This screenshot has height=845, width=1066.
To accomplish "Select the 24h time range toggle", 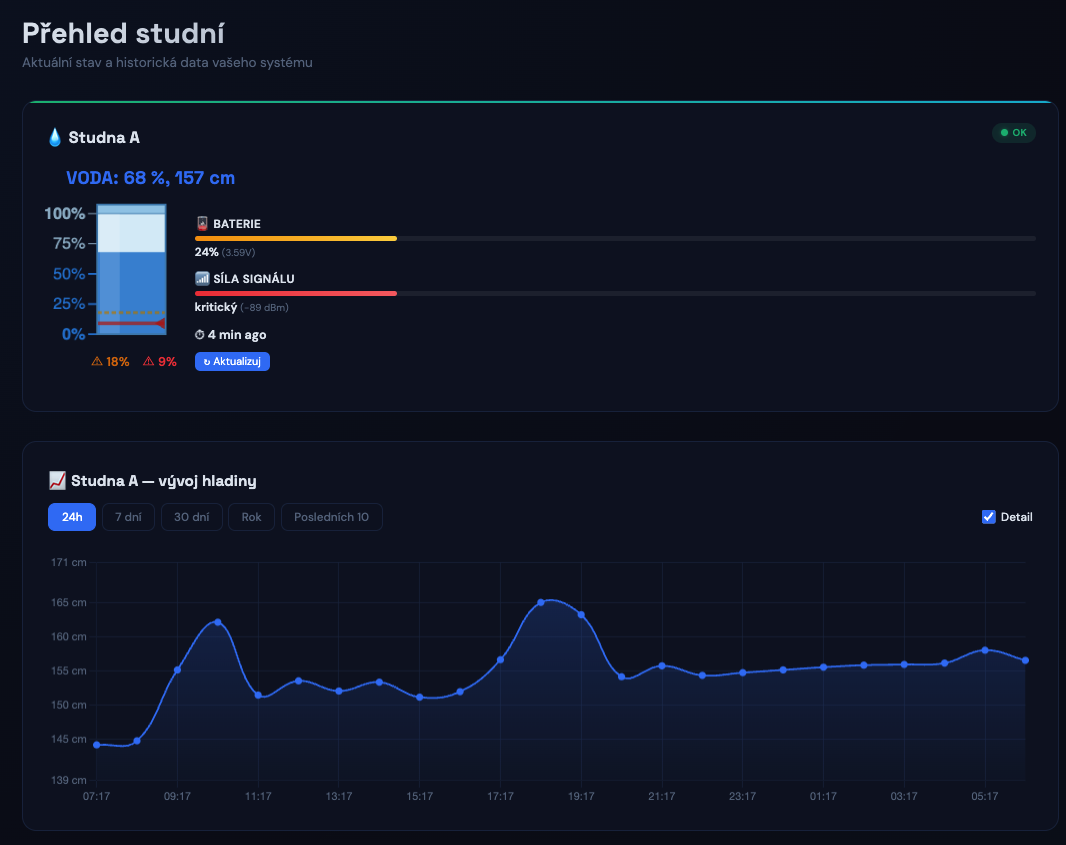I will coord(71,516).
